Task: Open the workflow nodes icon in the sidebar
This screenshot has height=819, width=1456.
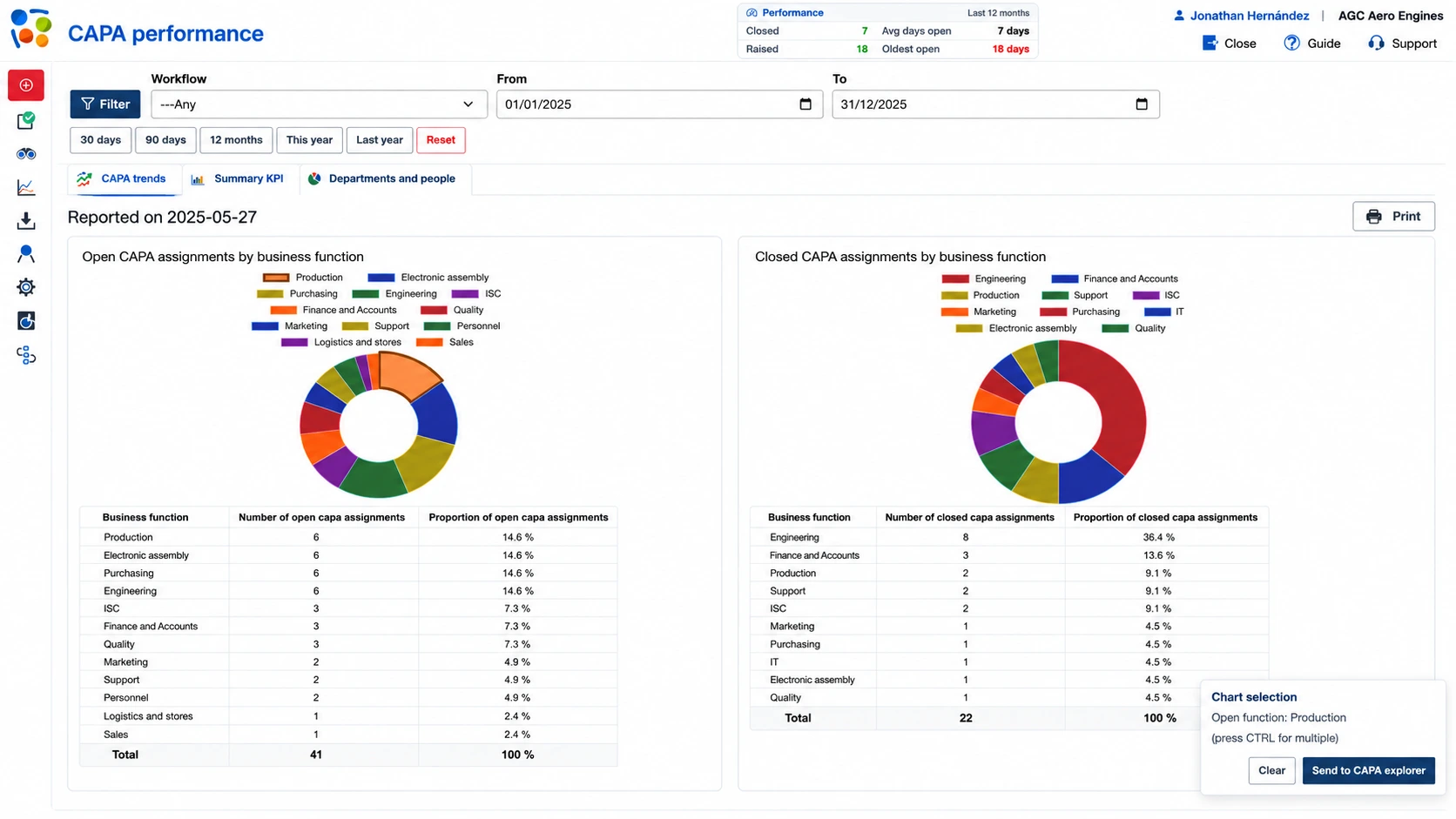Action: tap(26, 355)
